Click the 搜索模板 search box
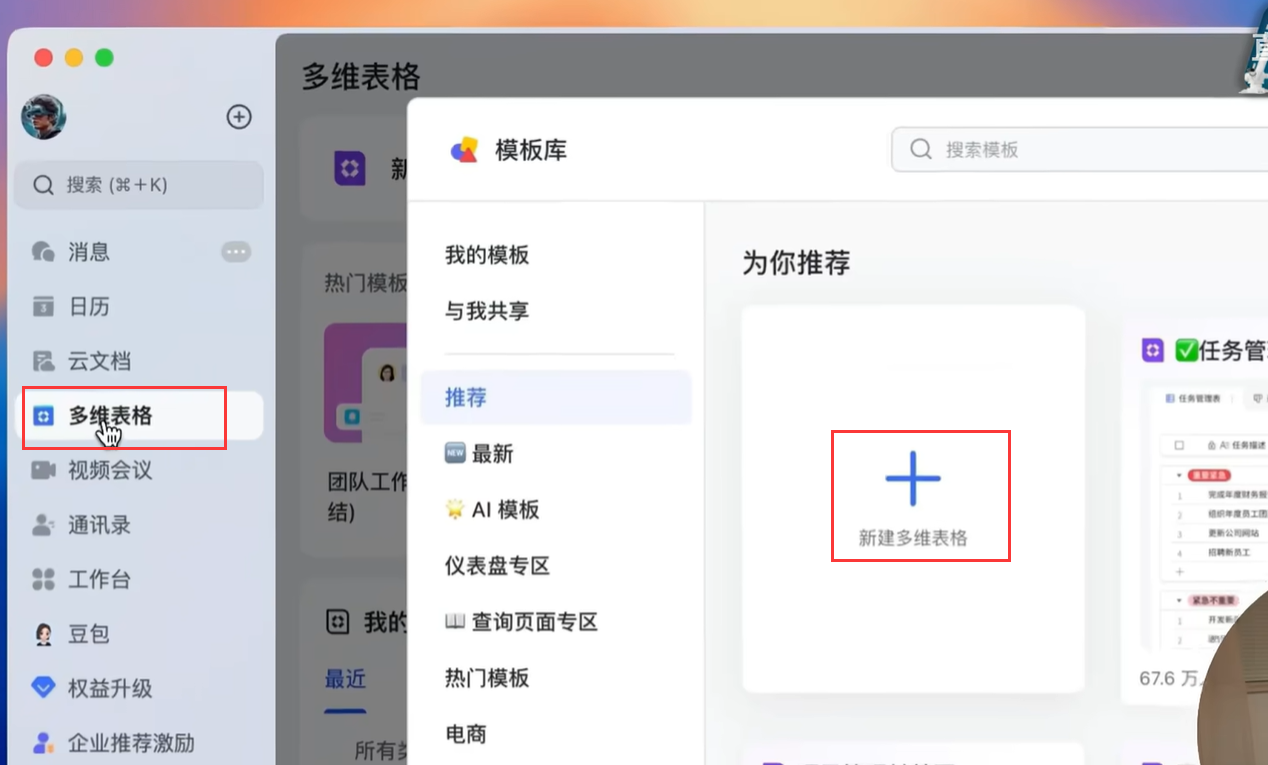Image resolution: width=1268 pixels, height=765 pixels. tap(1079, 150)
